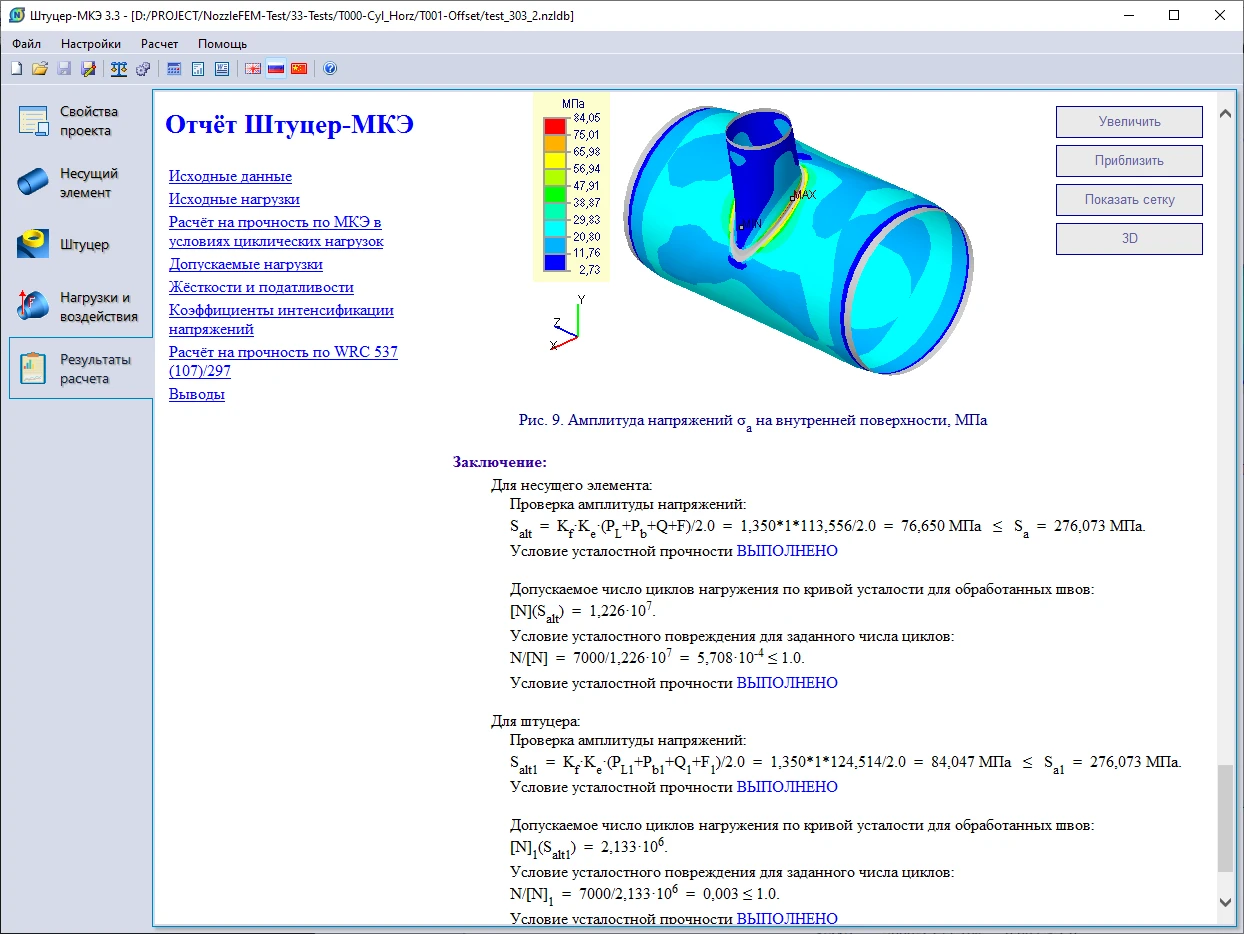Select the Несущий элемент tab
Screen dimensions: 1244x934
point(78,183)
